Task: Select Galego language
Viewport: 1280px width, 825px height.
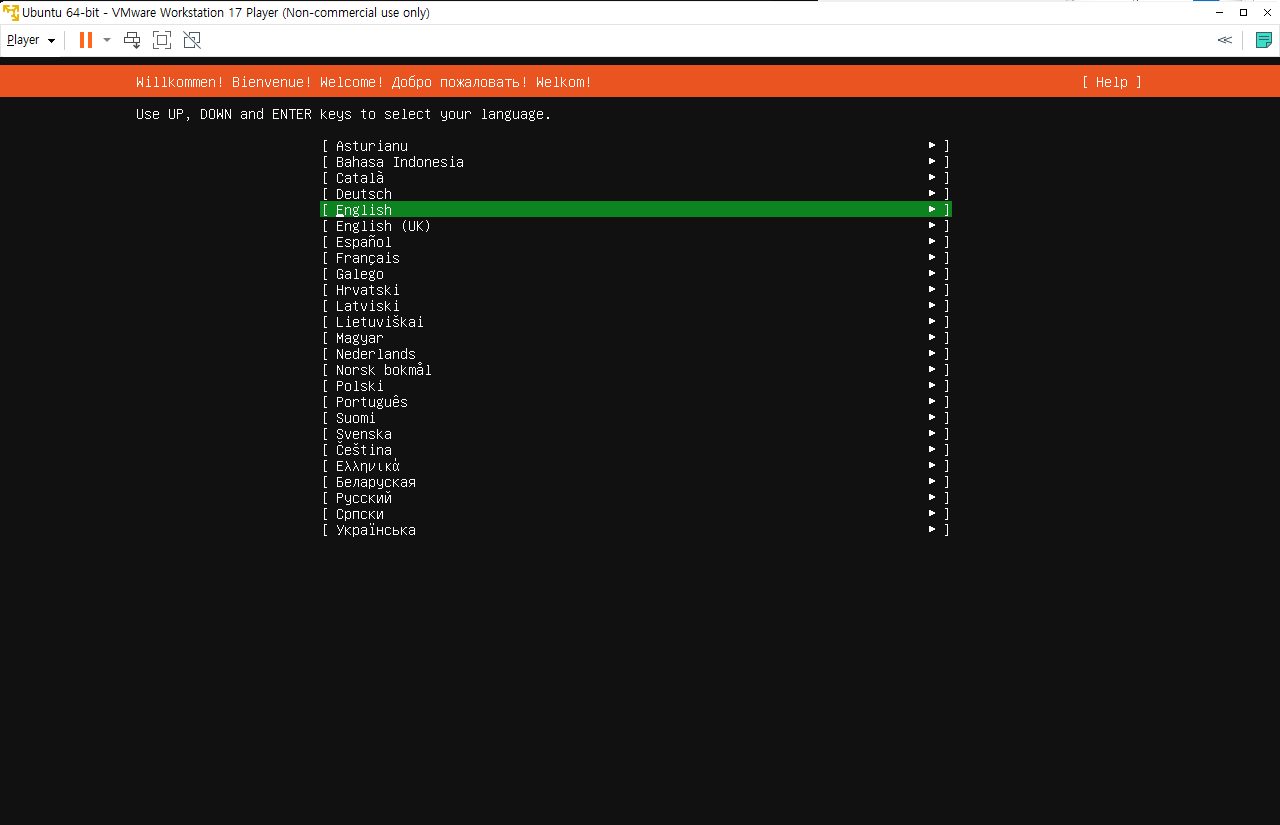Action: pyautogui.click(x=636, y=274)
